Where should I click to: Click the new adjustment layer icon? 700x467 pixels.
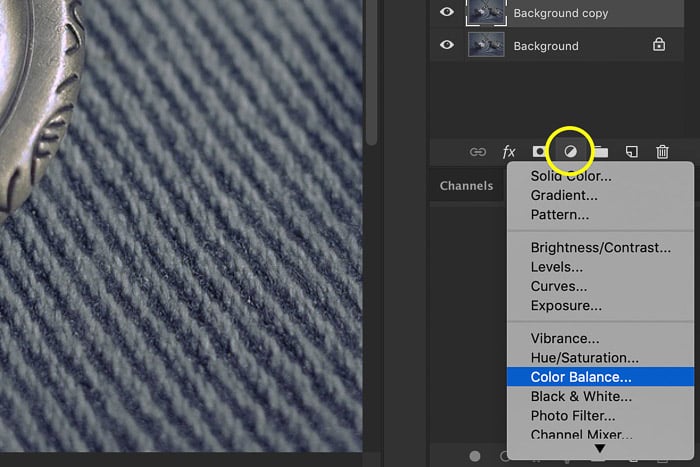click(x=570, y=152)
